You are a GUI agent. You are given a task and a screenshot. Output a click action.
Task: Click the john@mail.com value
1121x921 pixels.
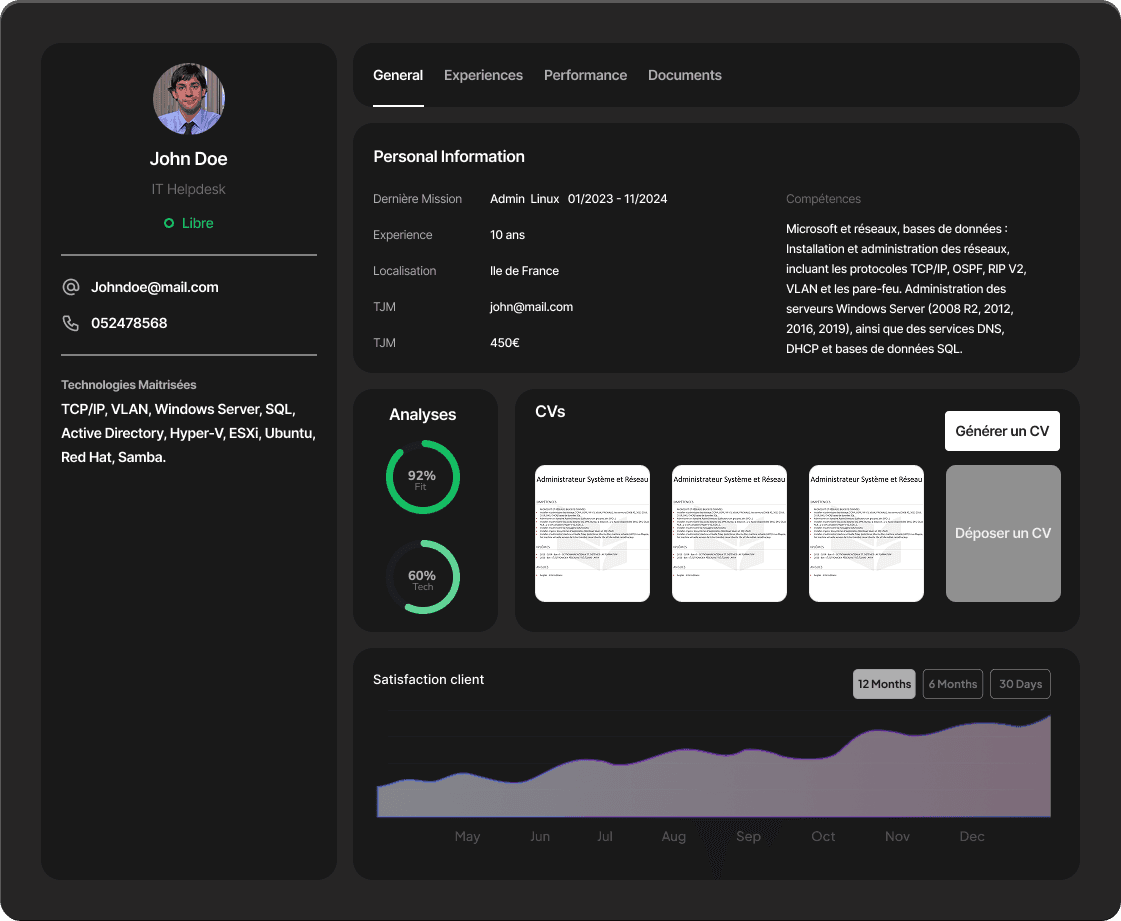point(531,307)
